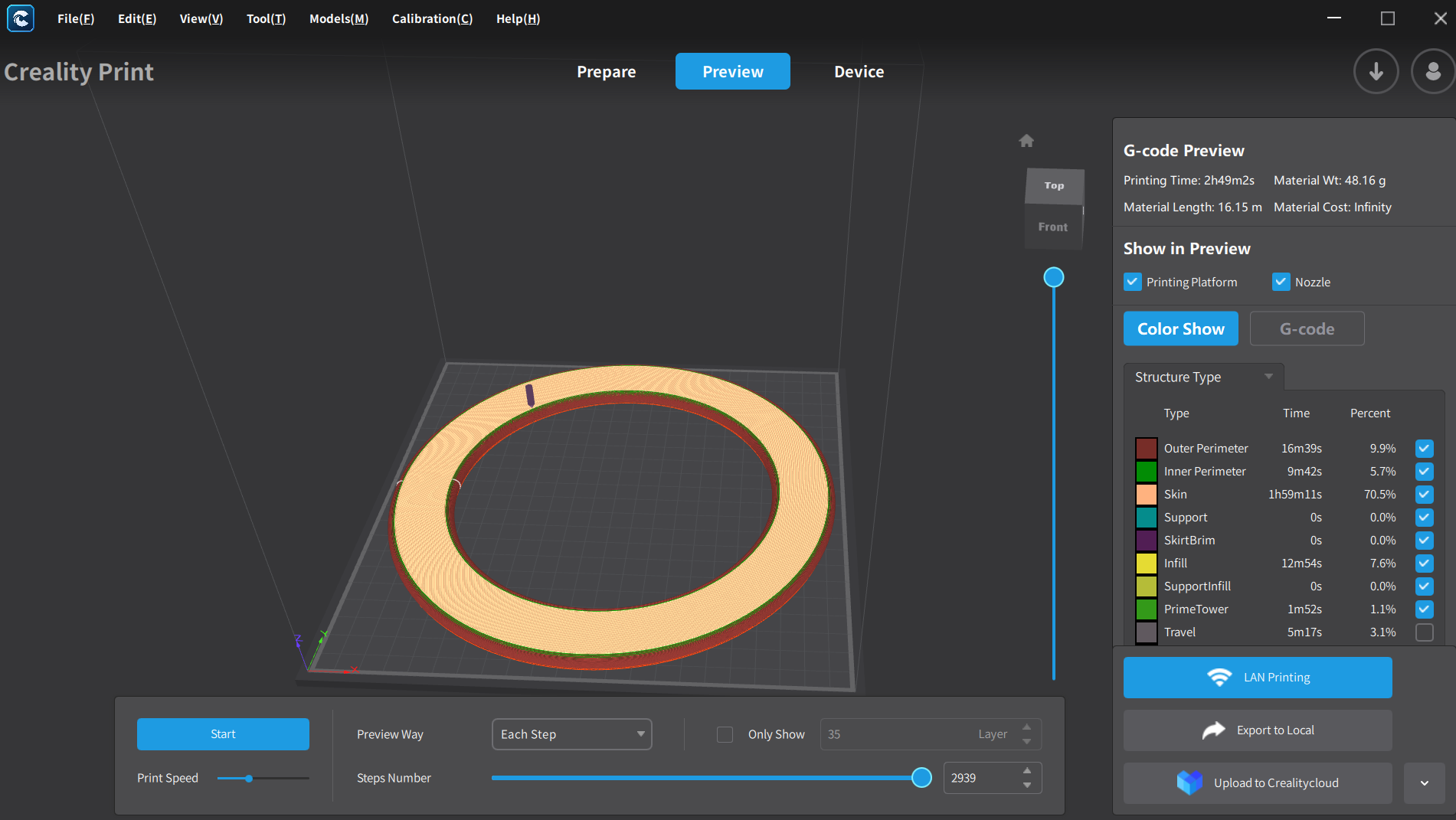Click the Outer Perimeter color swatch
The height and width of the screenshot is (820, 1456).
pos(1147,449)
